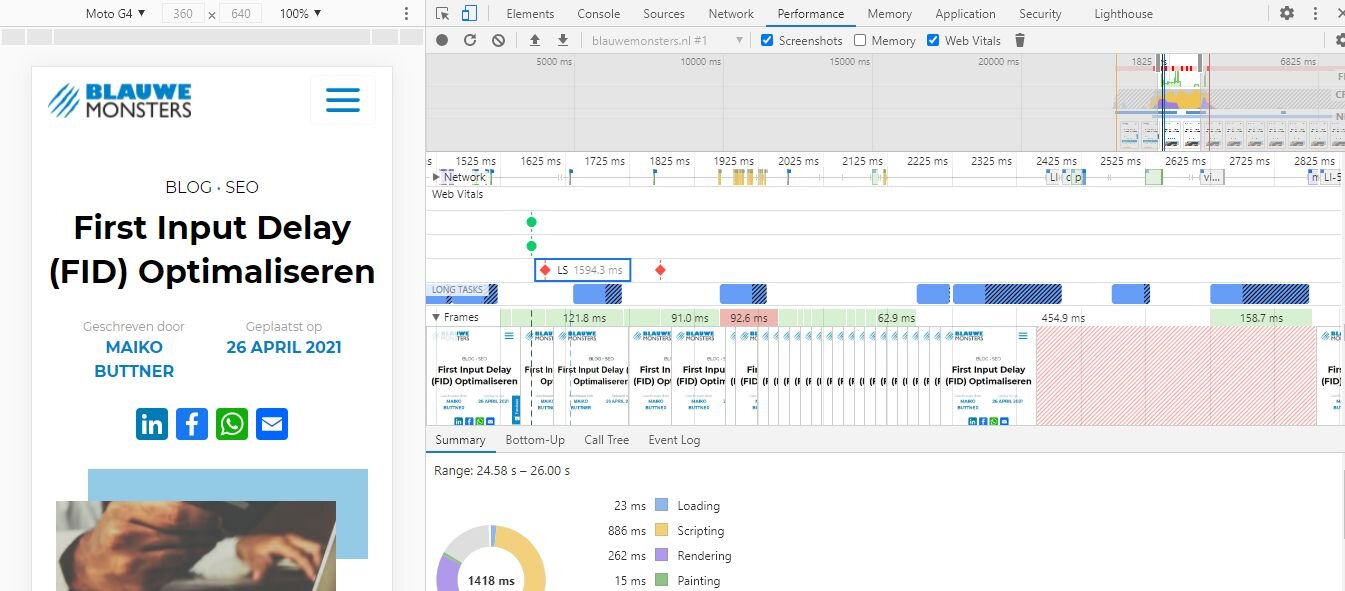Share the article via LinkedIn icon

(x=152, y=424)
